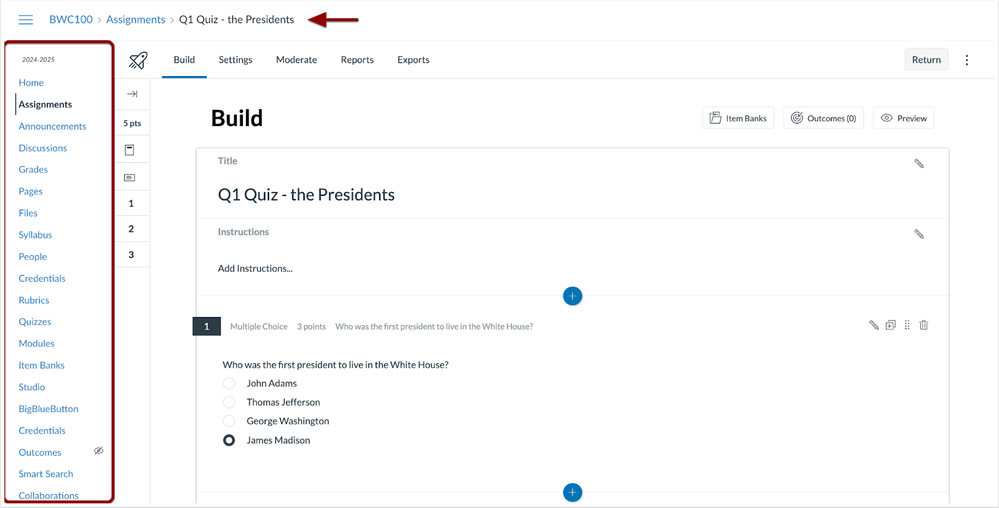Edit question 1 with the pencil icon
The height and width of the screenshot is (508, 999).
[x=873, y=325]
